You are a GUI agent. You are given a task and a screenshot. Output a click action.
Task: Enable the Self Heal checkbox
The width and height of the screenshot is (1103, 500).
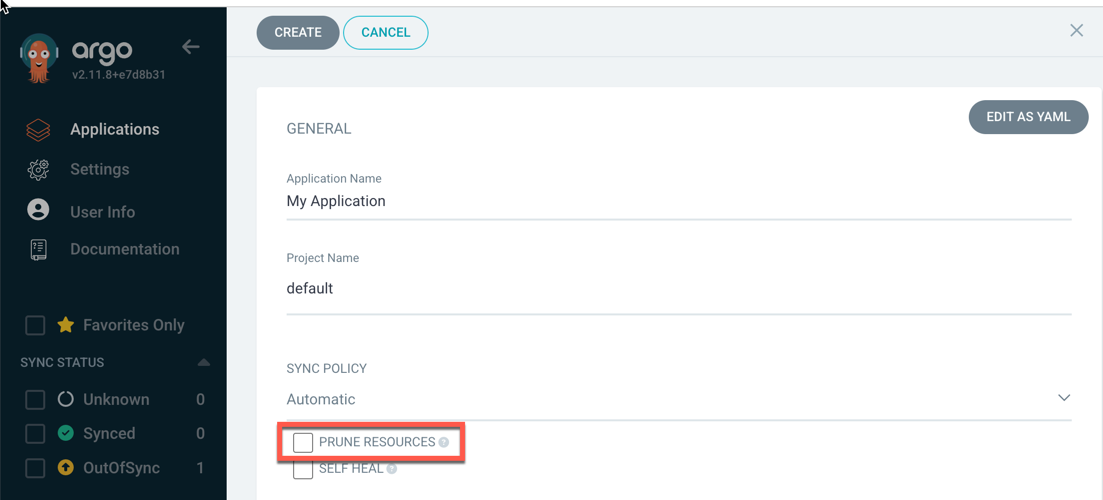click(303, 469)
